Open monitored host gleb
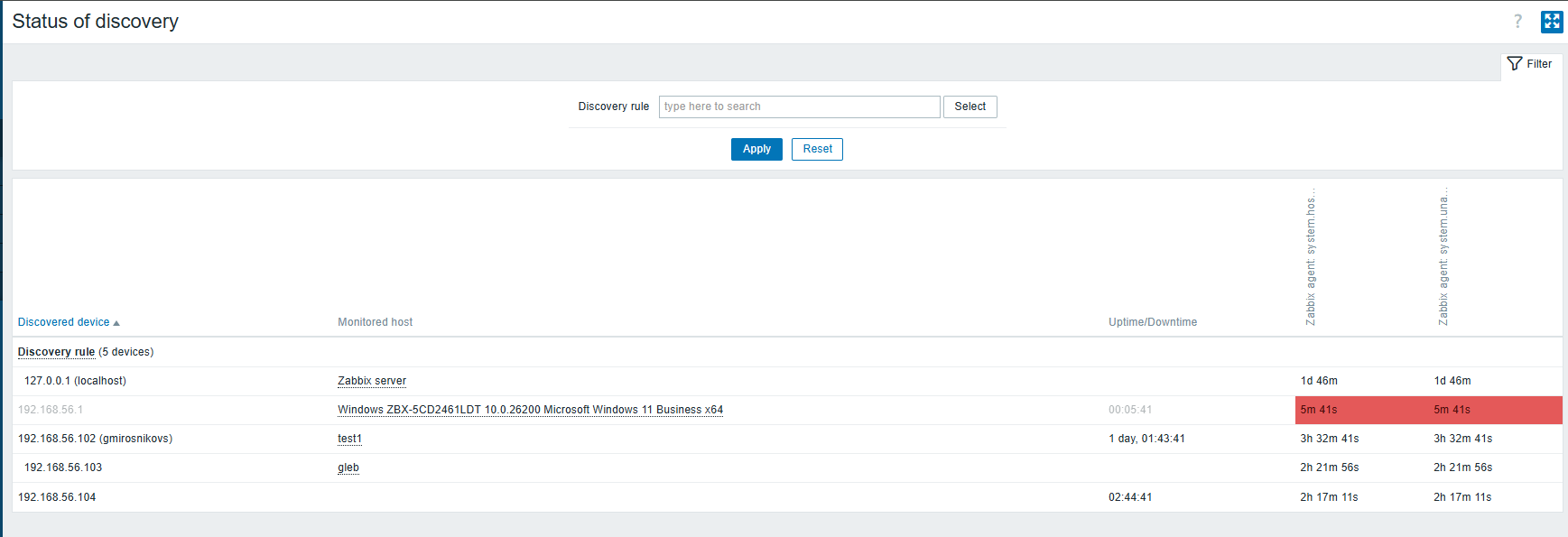This screenshot has height=537, width=1568. point(348,468)
